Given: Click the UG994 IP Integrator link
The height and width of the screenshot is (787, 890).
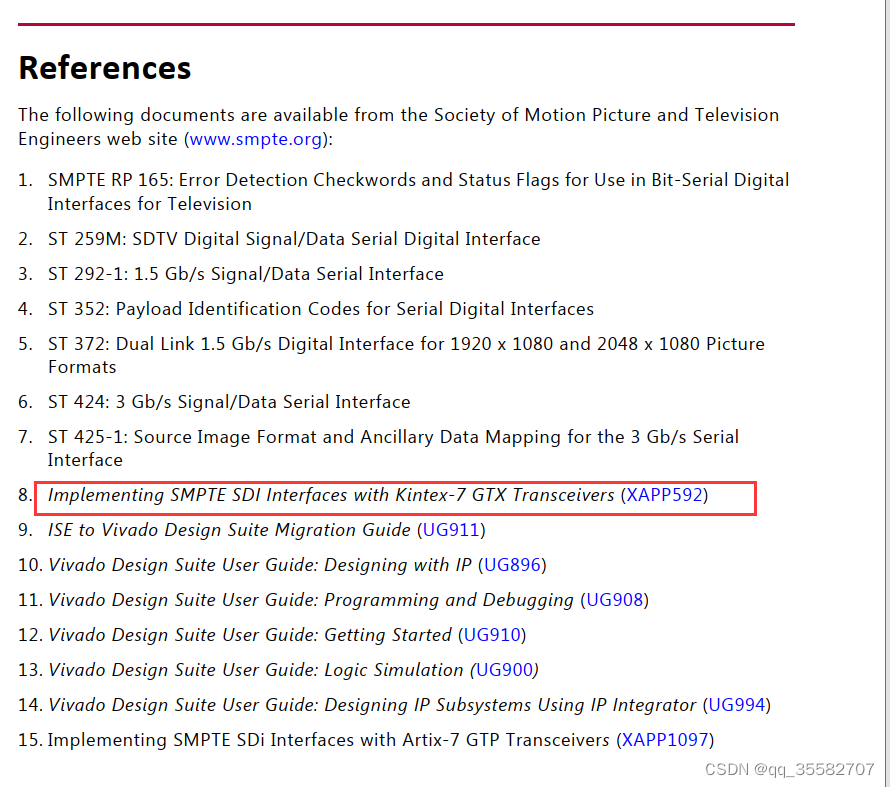Looking at the screenshot, I should (x=737, y=705).
